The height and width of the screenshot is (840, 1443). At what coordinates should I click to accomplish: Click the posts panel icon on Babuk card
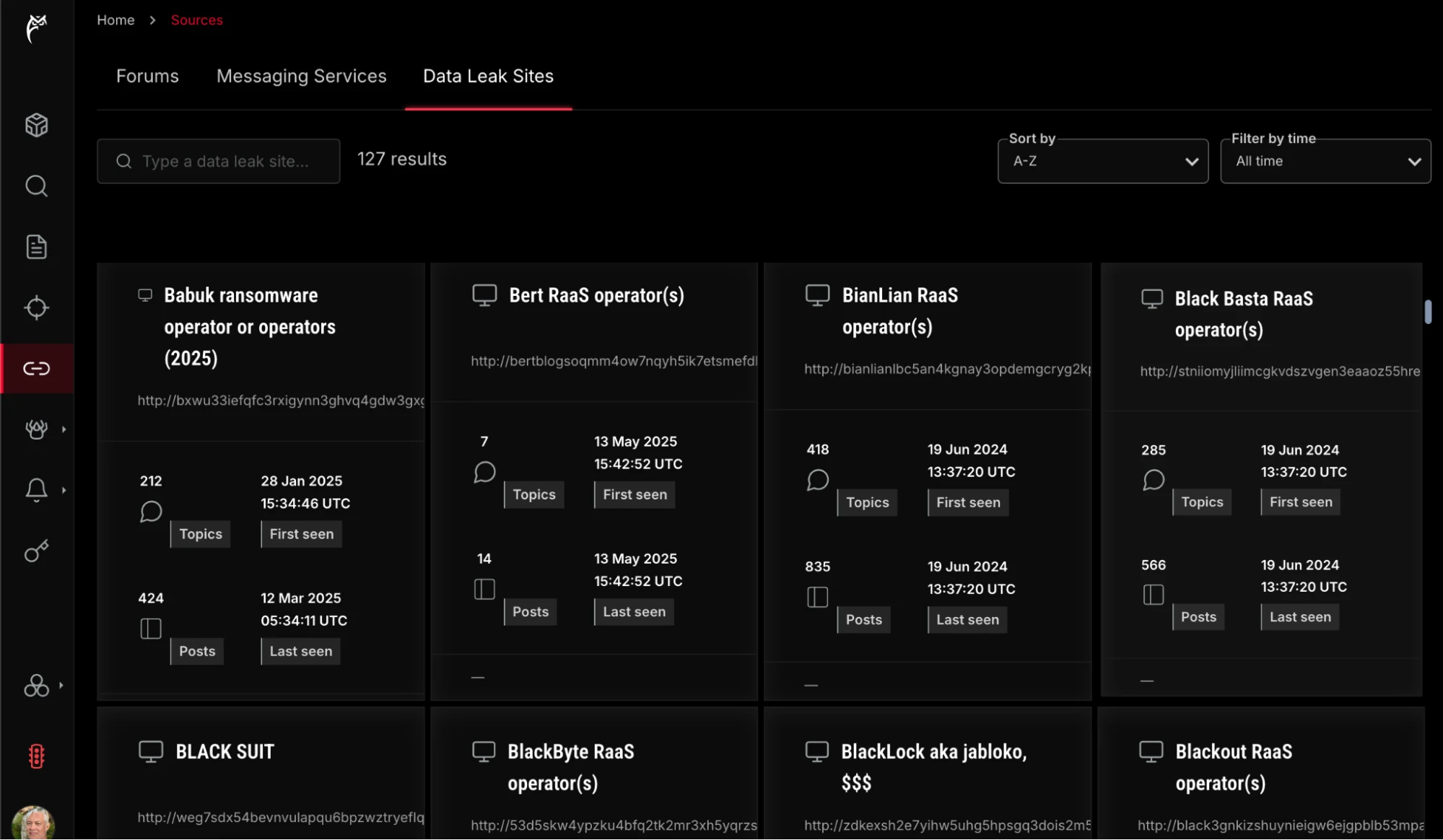151,629
